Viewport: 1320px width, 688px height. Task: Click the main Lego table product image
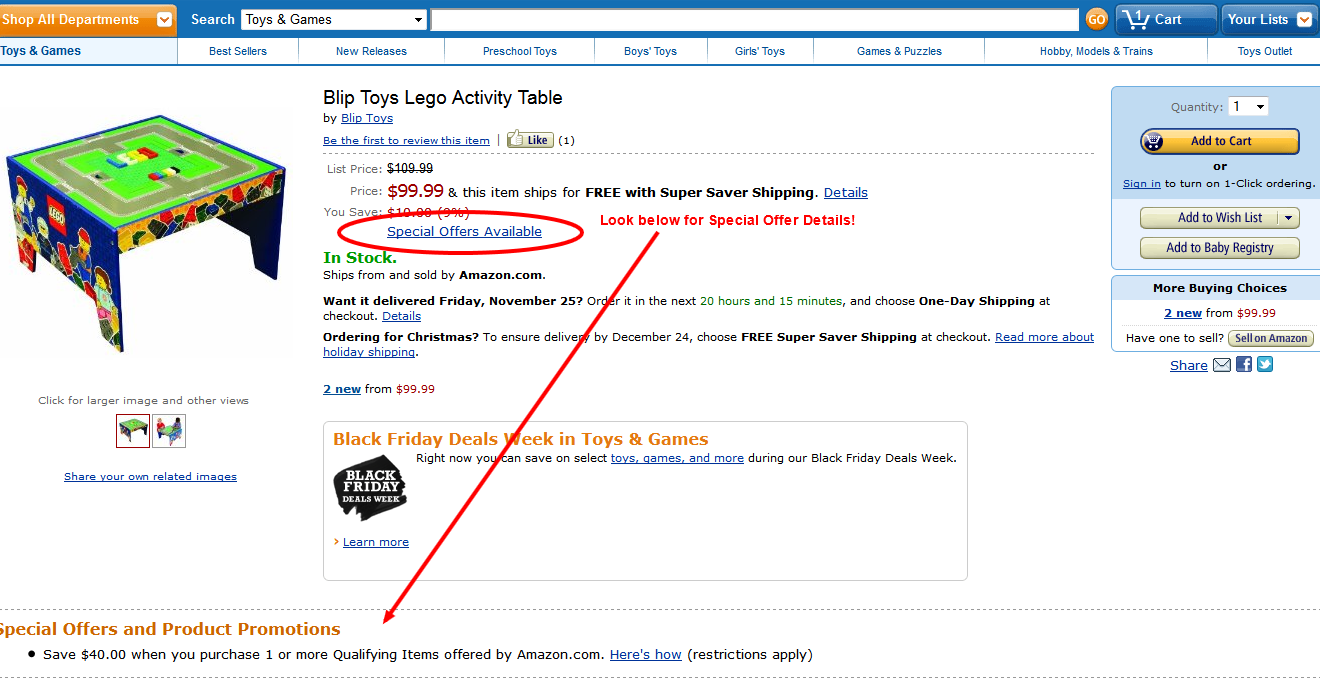148,232
